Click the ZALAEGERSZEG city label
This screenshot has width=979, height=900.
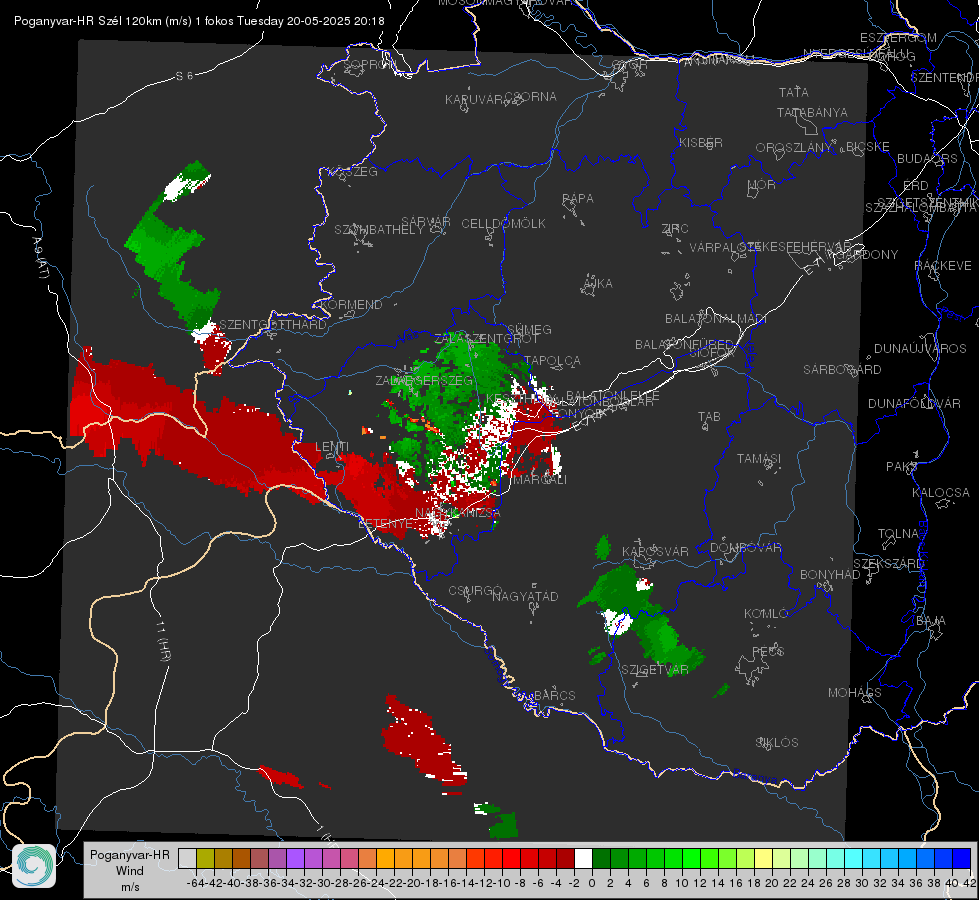tap(424, 380)
